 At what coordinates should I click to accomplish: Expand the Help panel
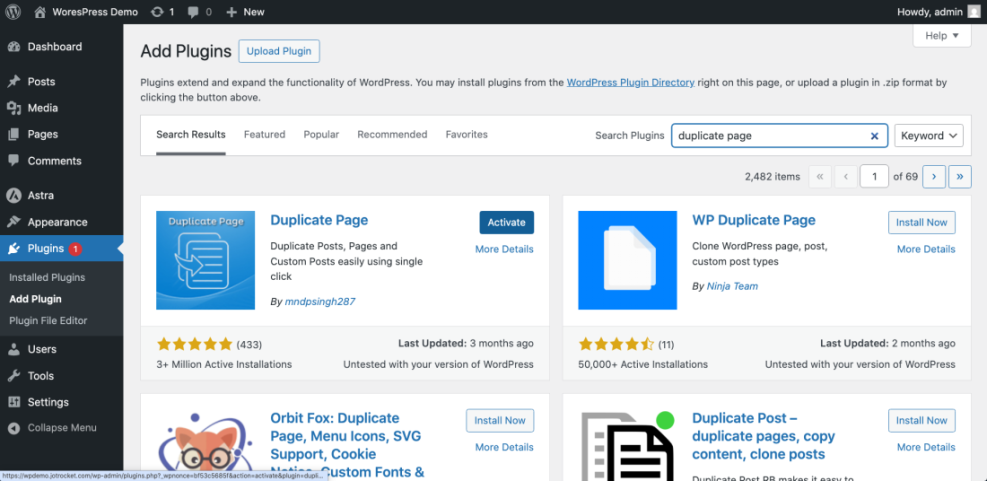942,36
